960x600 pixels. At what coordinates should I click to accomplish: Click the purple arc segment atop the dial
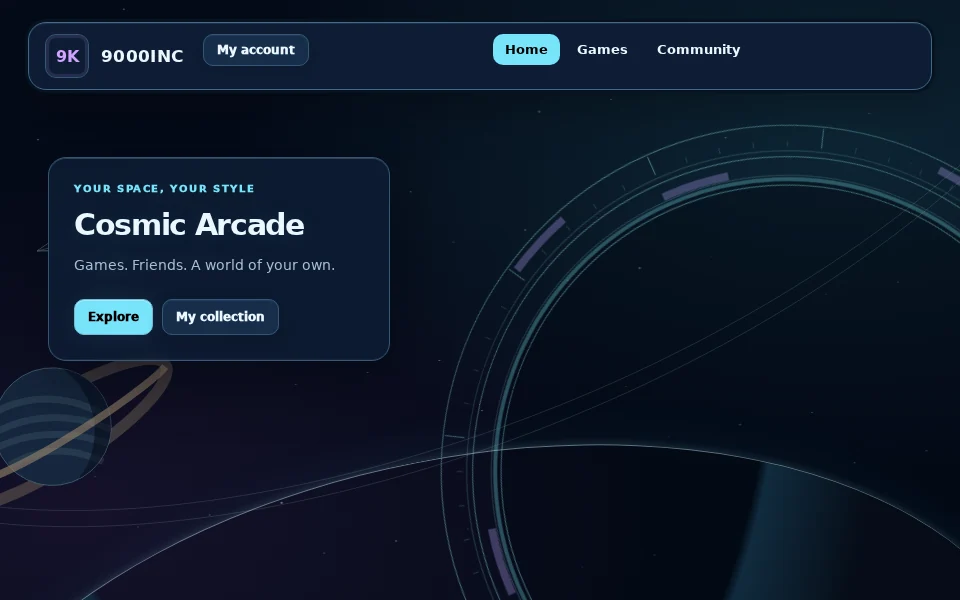696,186
